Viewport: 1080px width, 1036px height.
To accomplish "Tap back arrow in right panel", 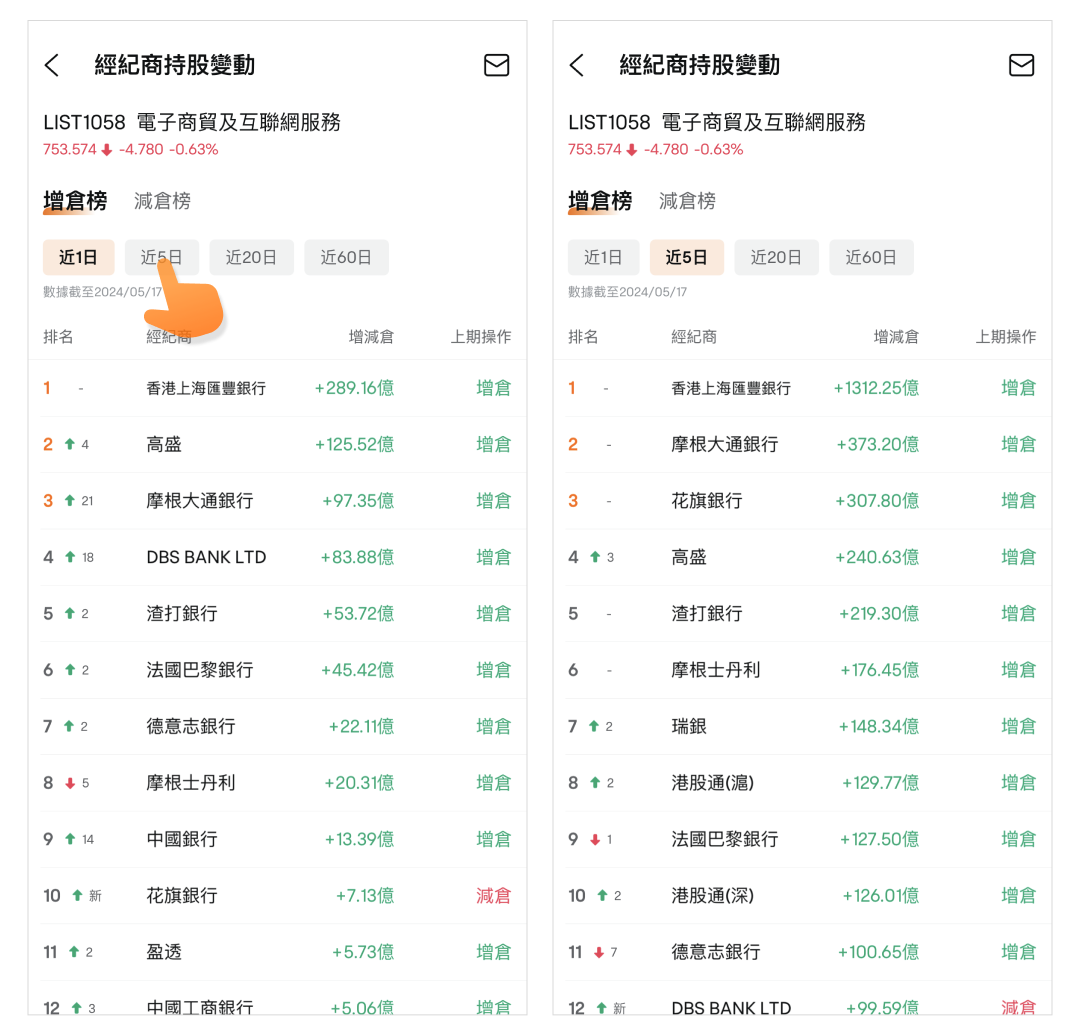I will tap(577, 66).
